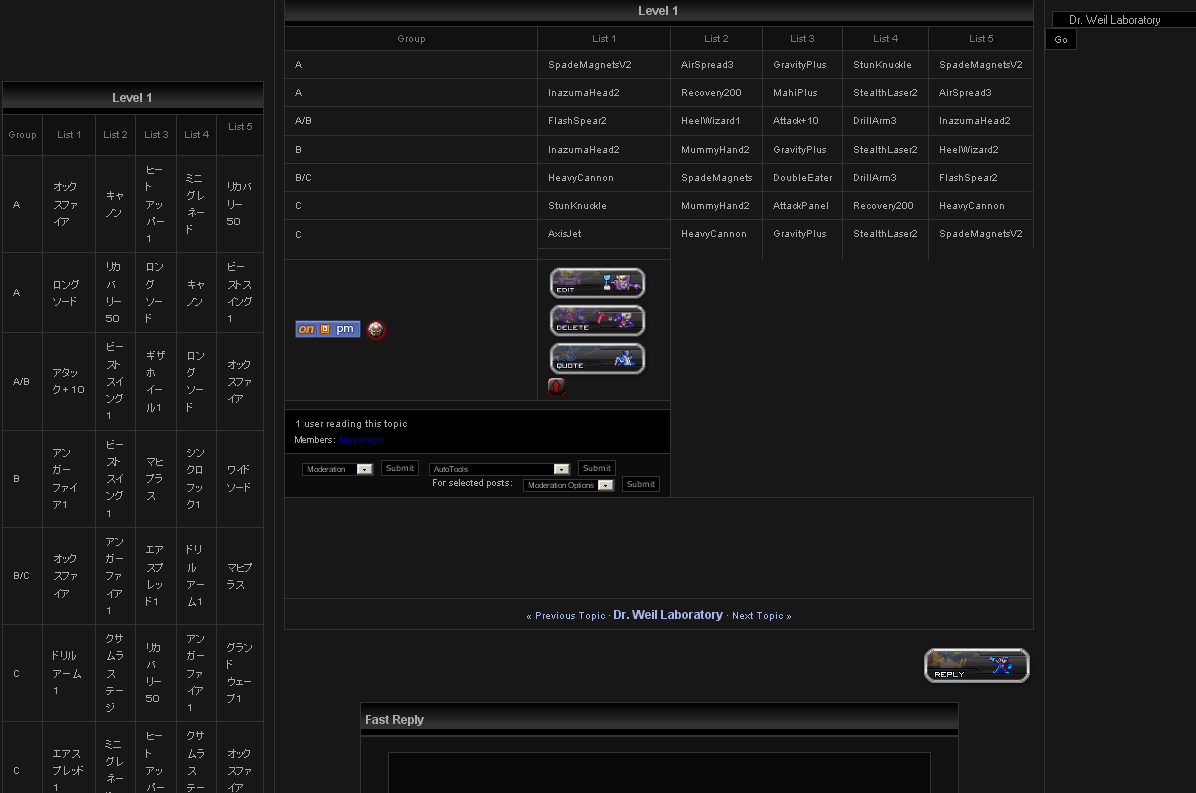Expand the AutoTools dropdown
1196x793 pixels.
tap(499, 469)
